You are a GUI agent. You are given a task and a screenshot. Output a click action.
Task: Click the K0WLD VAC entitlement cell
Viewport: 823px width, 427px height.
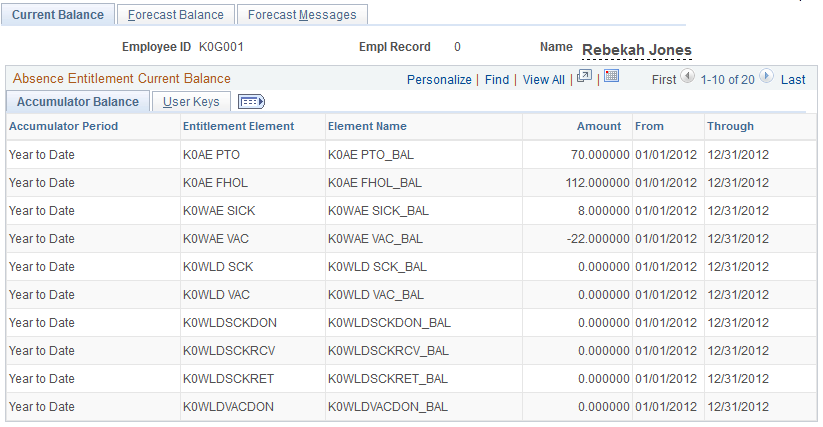[x=216, y=295]
